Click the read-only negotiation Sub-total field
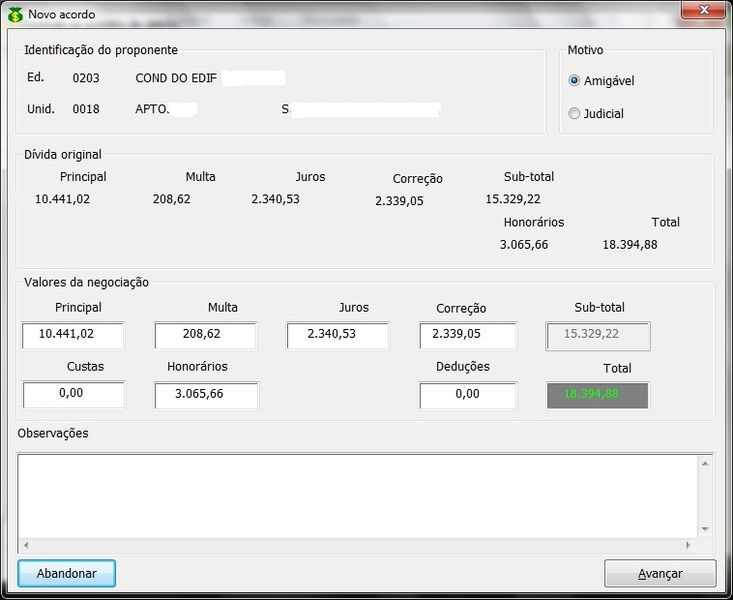733x600 pixels. (598, 336)
